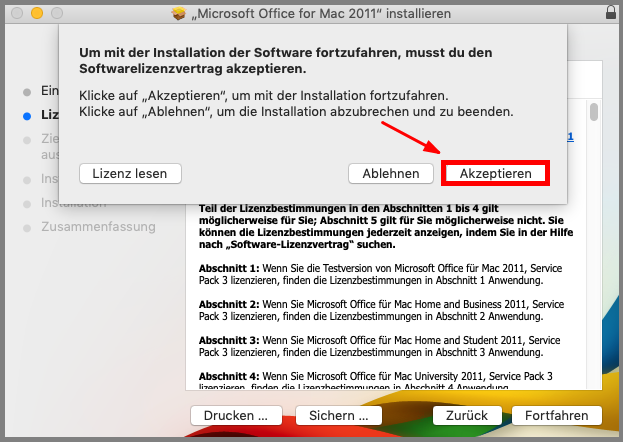Click the Sichern ... button
The height and width of the screenshot is (442, 623).
pos(339,415)
